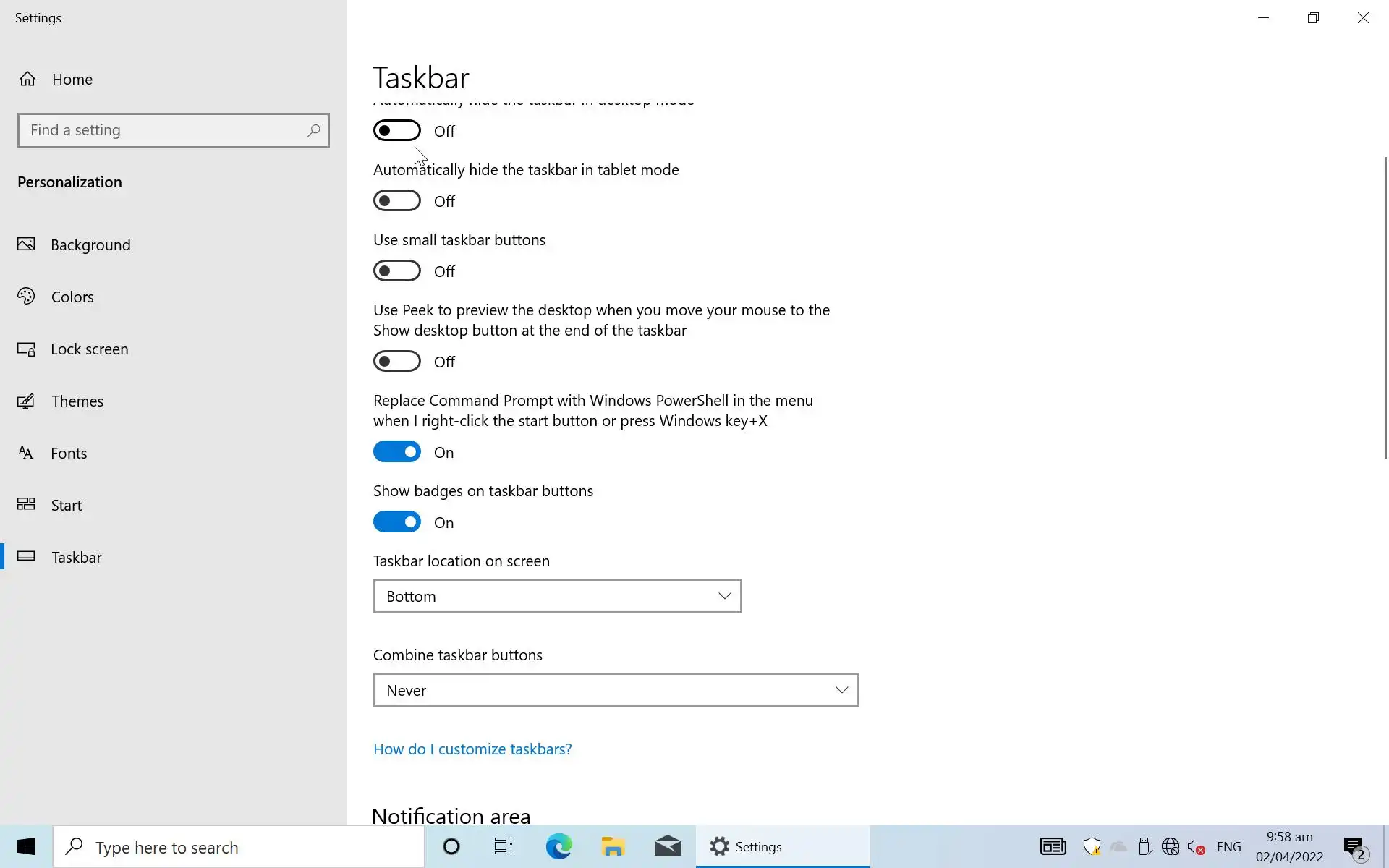Open the Mail app on taskbar
The width and height of the screenshot is (1389, 868).
coord(667,846)
